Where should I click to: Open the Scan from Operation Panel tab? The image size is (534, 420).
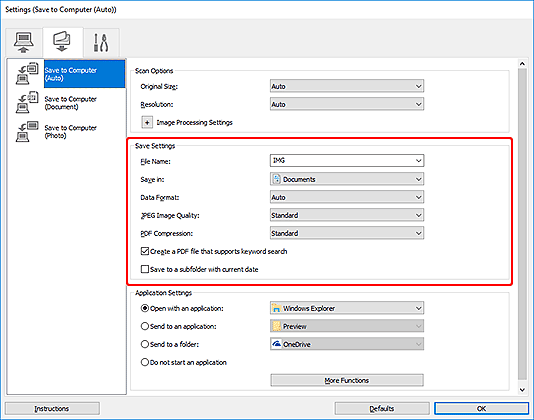(62, 42)
